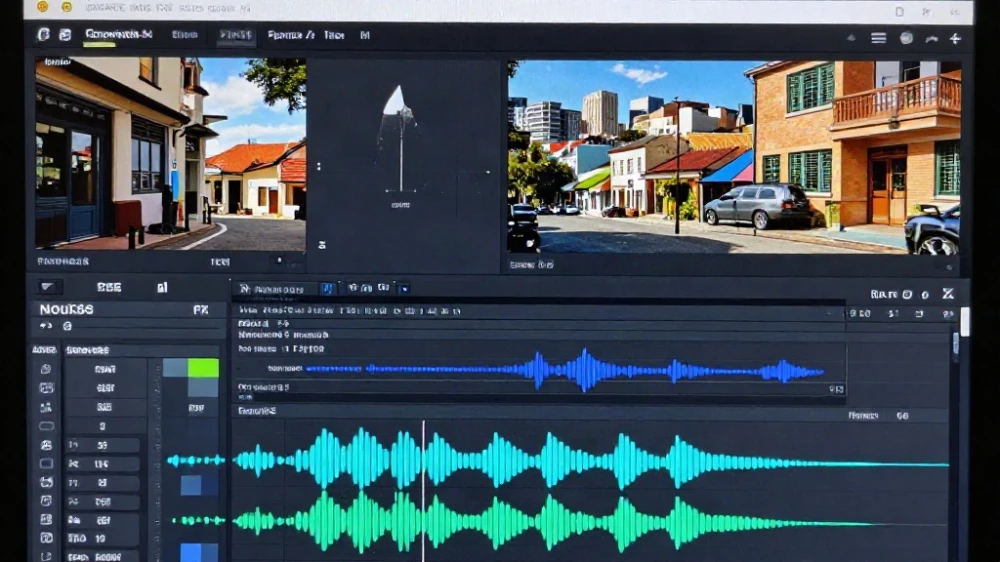Click the Z-shaped icon at the timeline's top right

point(948,293)
